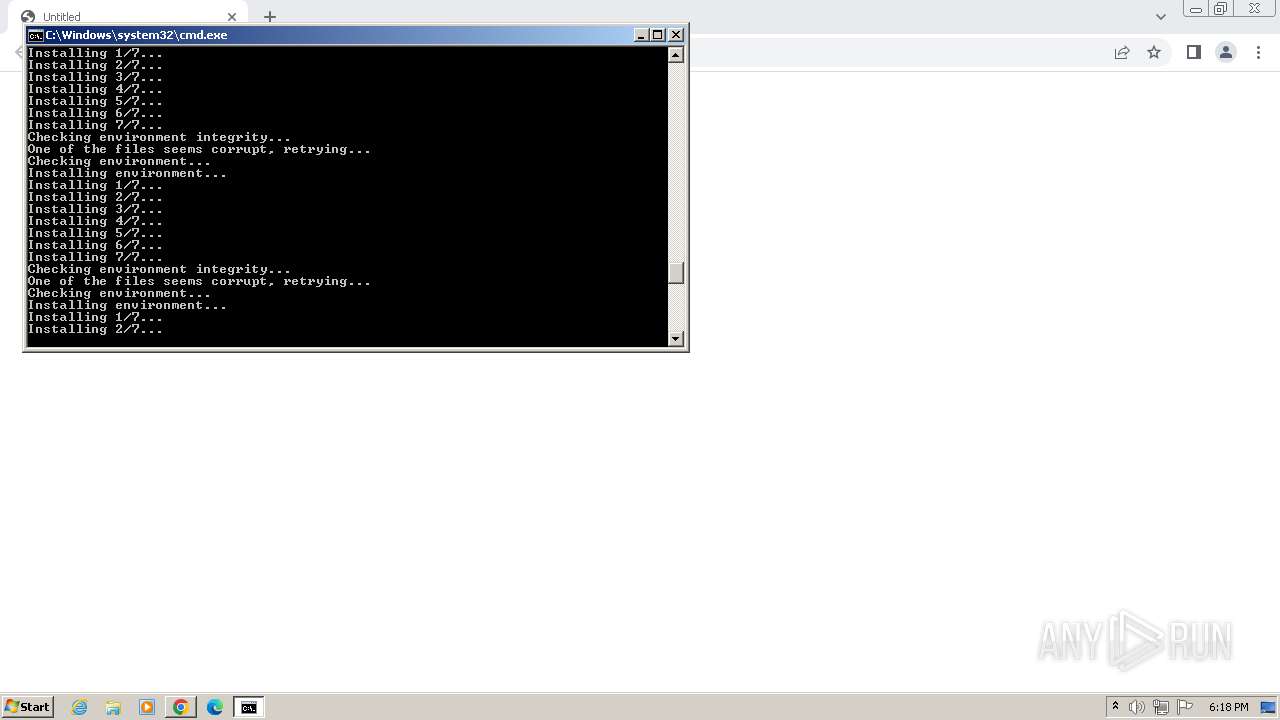Show hidden tray icons arrow

pyautogui.click(x=1116, y=707)
